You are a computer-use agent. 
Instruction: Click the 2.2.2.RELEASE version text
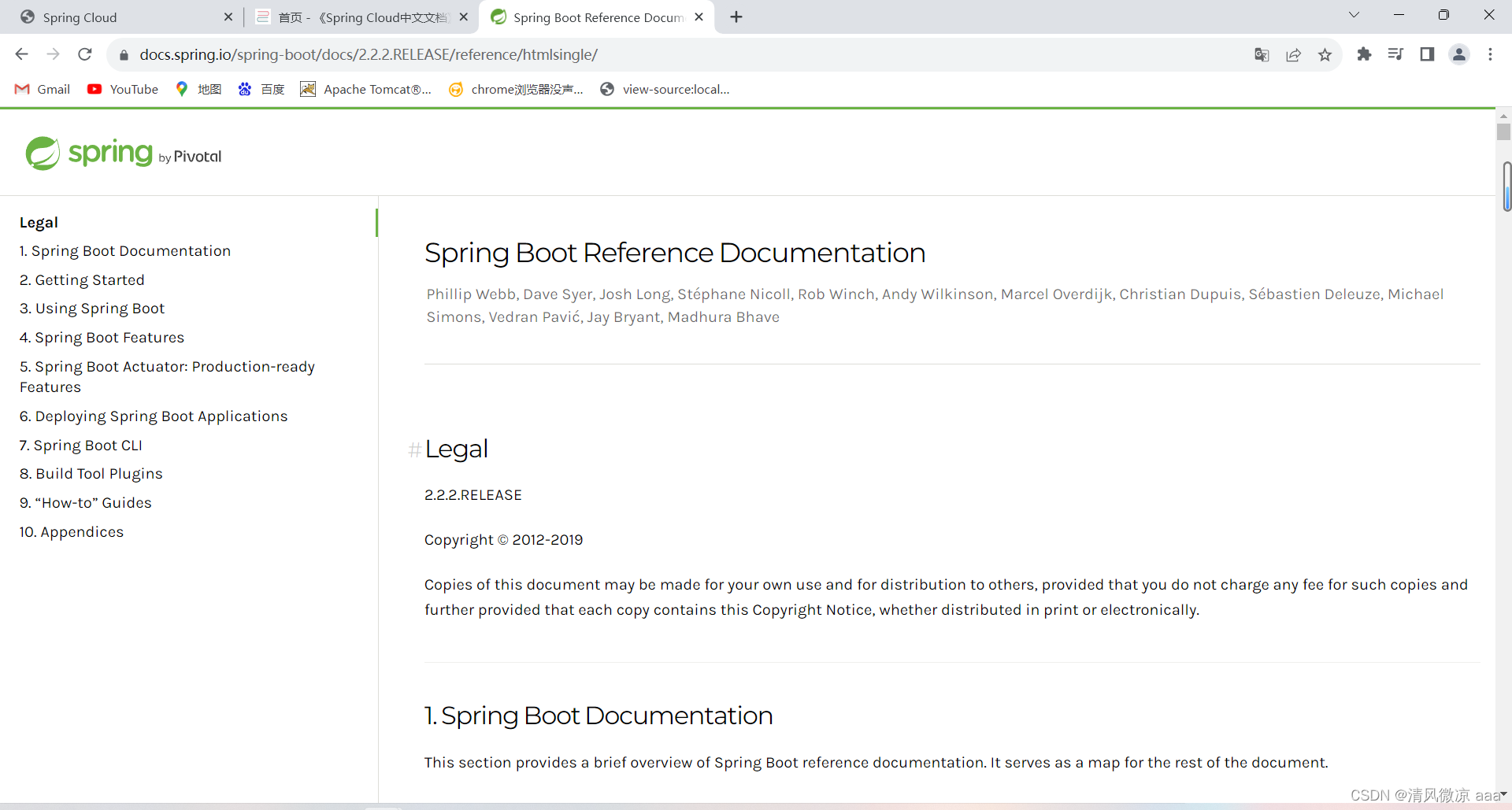[473, 495]
